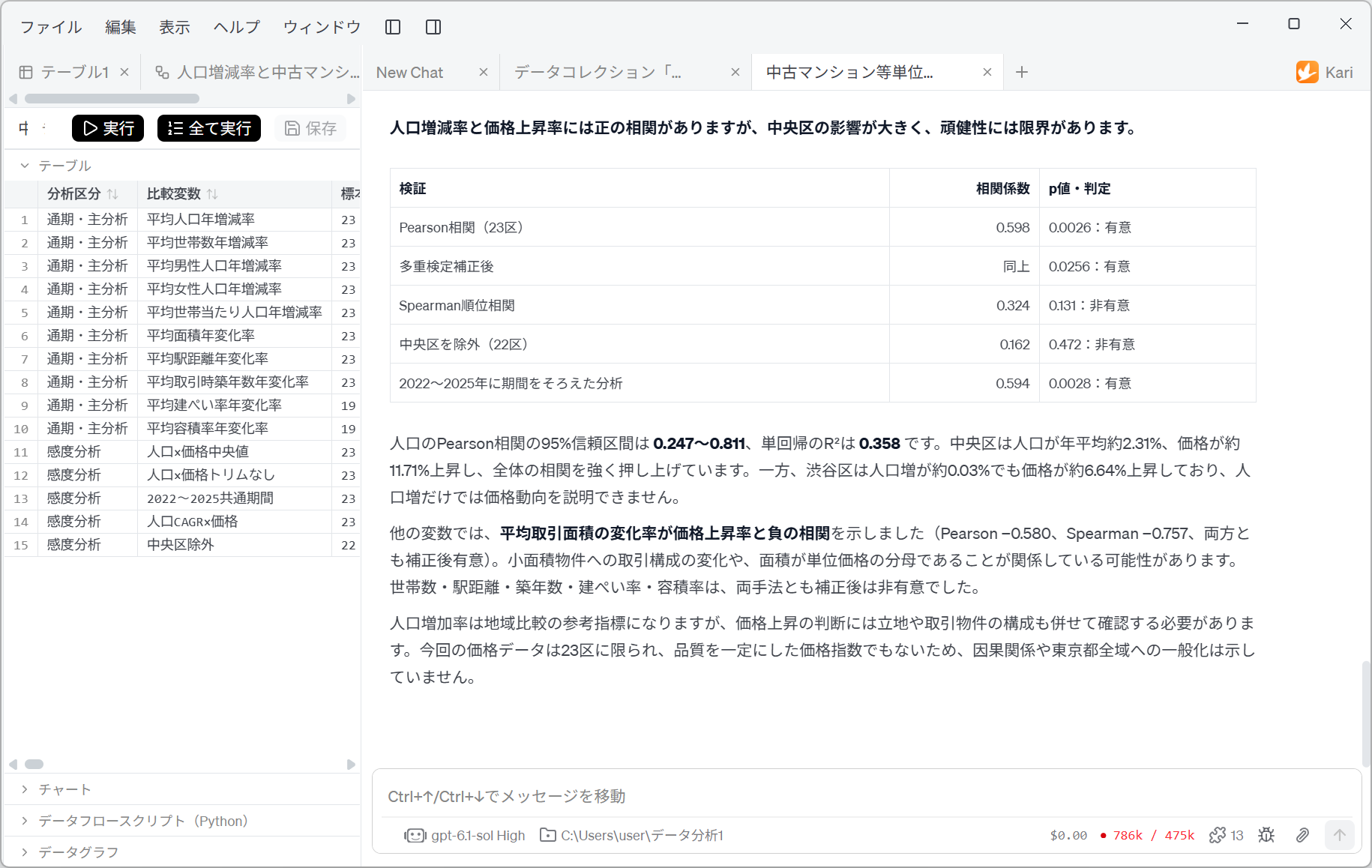
Task: Click the top horizontal scrollbar of left panel
Action: pos(112,98)
